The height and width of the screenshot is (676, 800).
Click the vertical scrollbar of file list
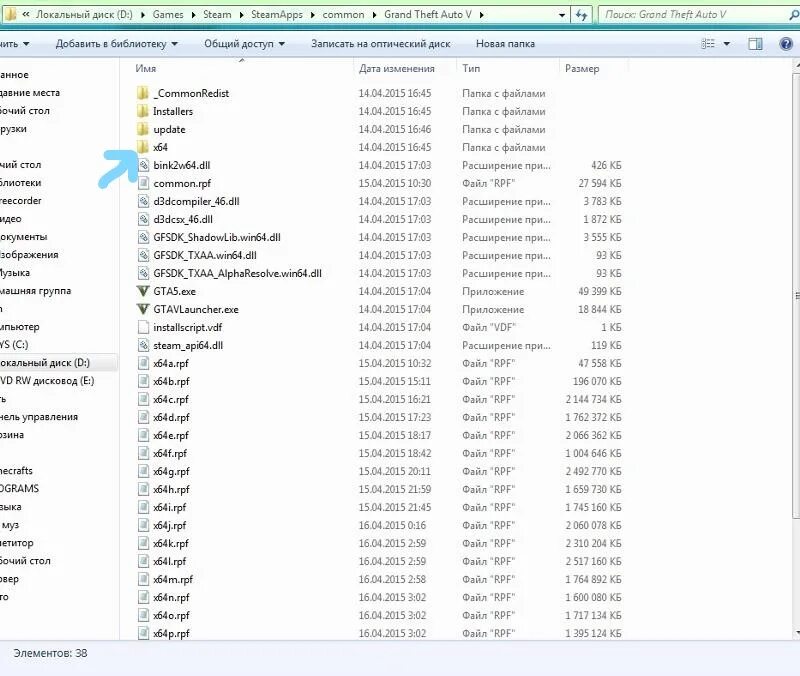[x=796, y=296]
